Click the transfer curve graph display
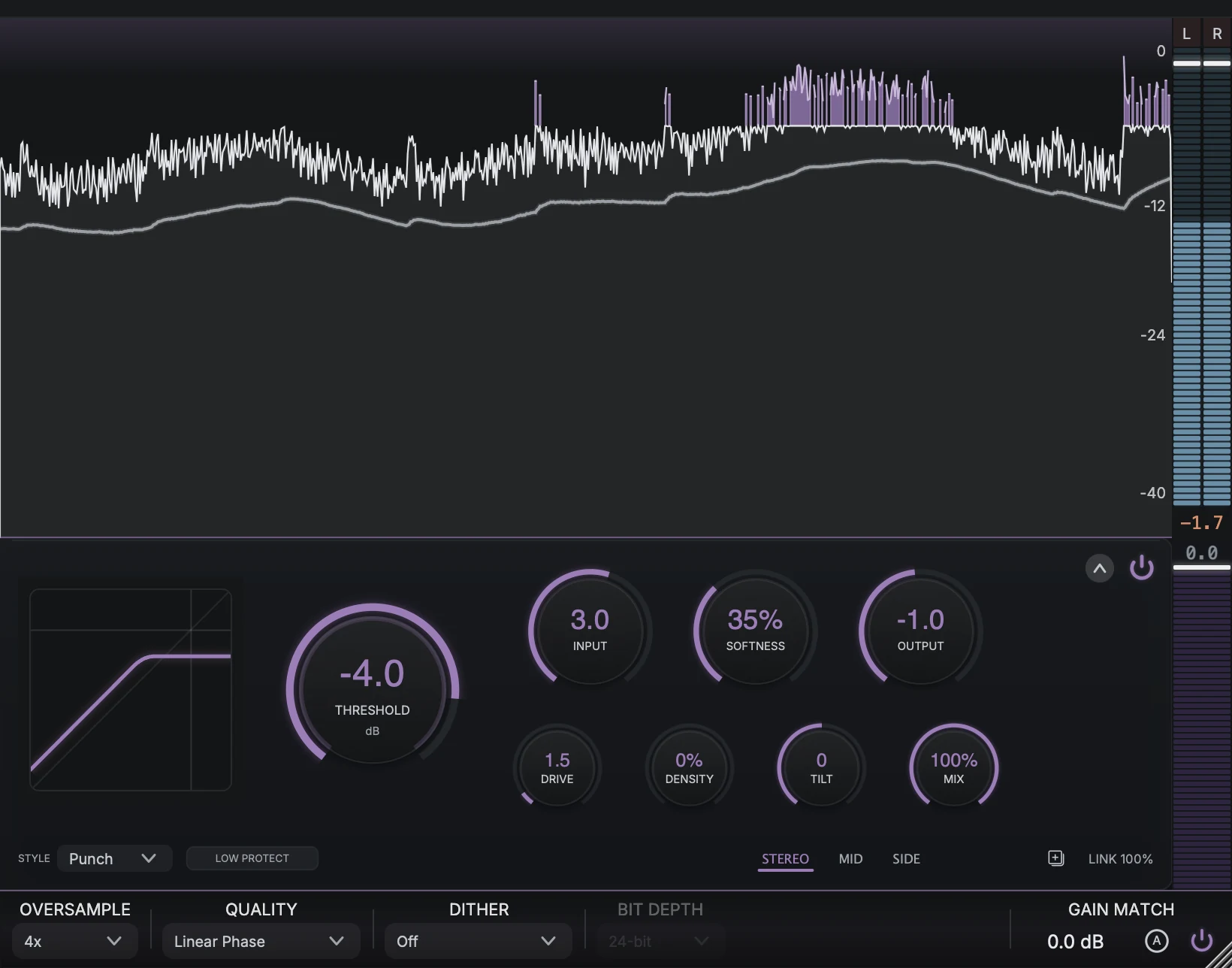The height and width of the screenshot is (968, 1232). [131, 690]
